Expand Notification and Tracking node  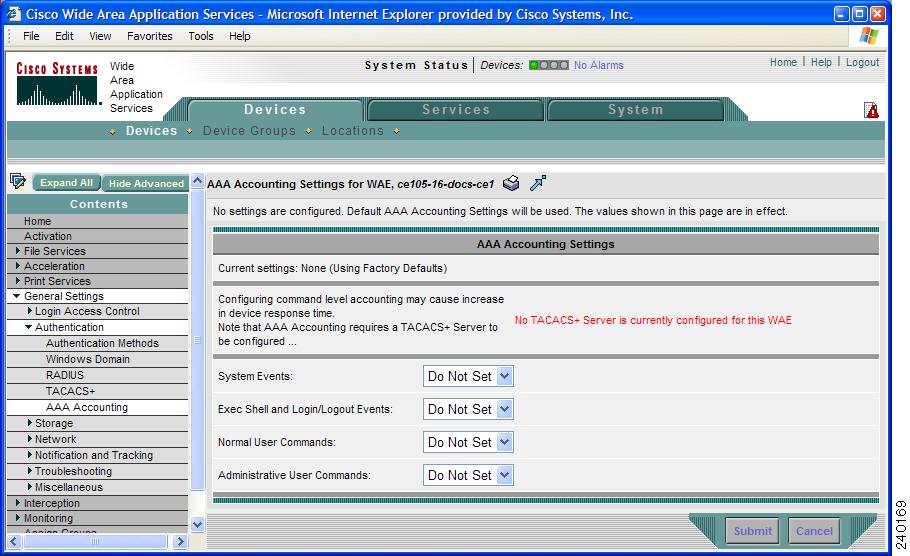click(x=30, y=455)
